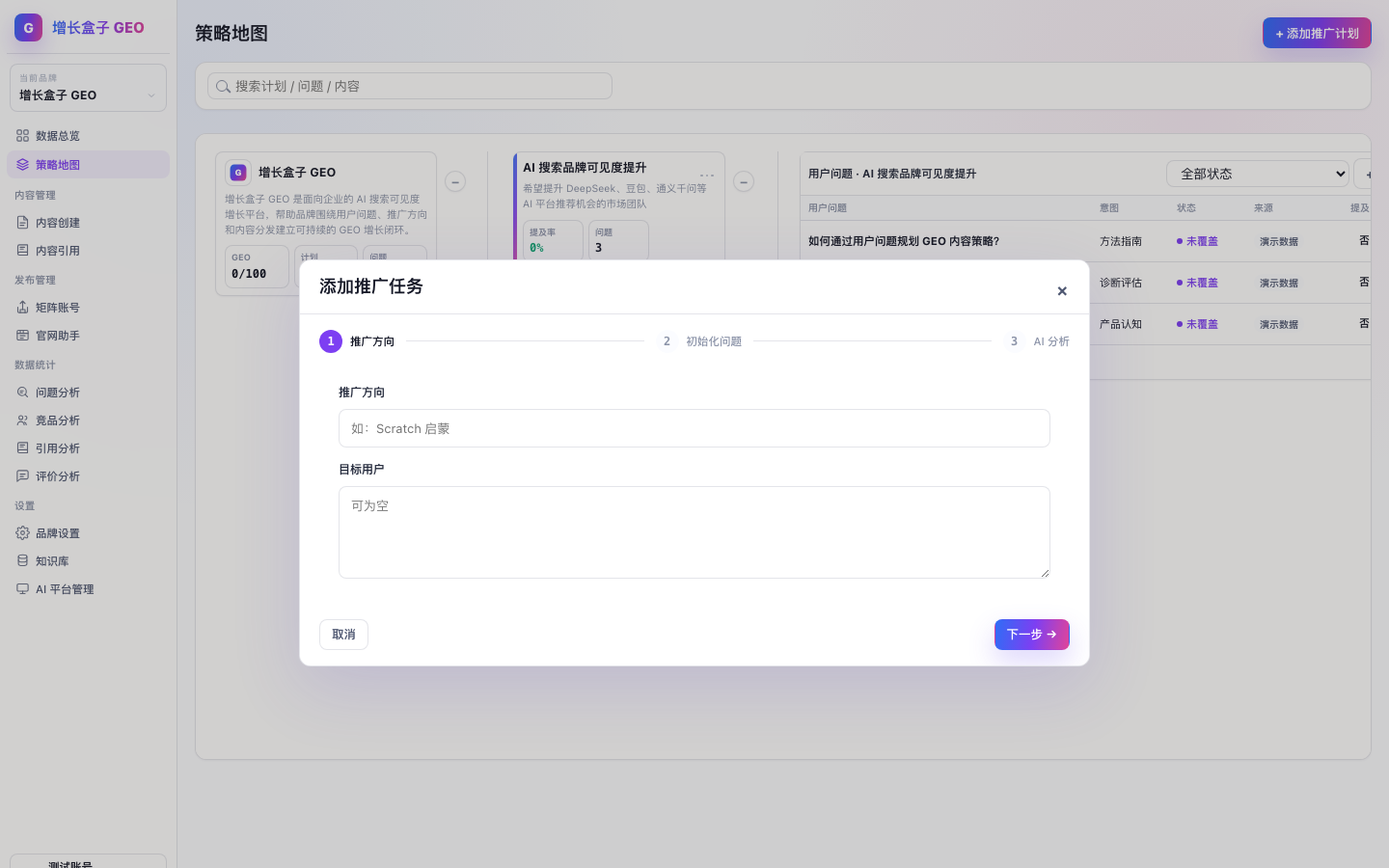Click step 1 推广方向 in the wizard
1389x868 pixels.
[357, 341]
